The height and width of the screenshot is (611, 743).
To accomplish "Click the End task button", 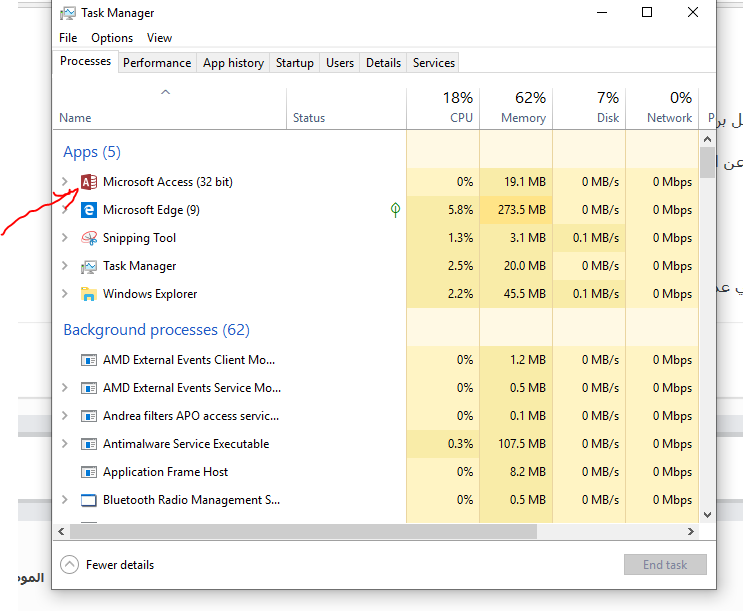I will [665, 565].
